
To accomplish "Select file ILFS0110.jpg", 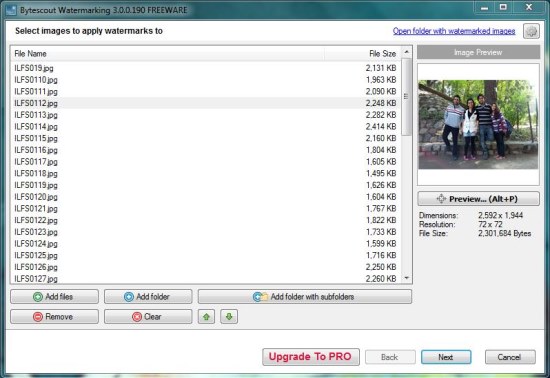I will pos(206,80).
